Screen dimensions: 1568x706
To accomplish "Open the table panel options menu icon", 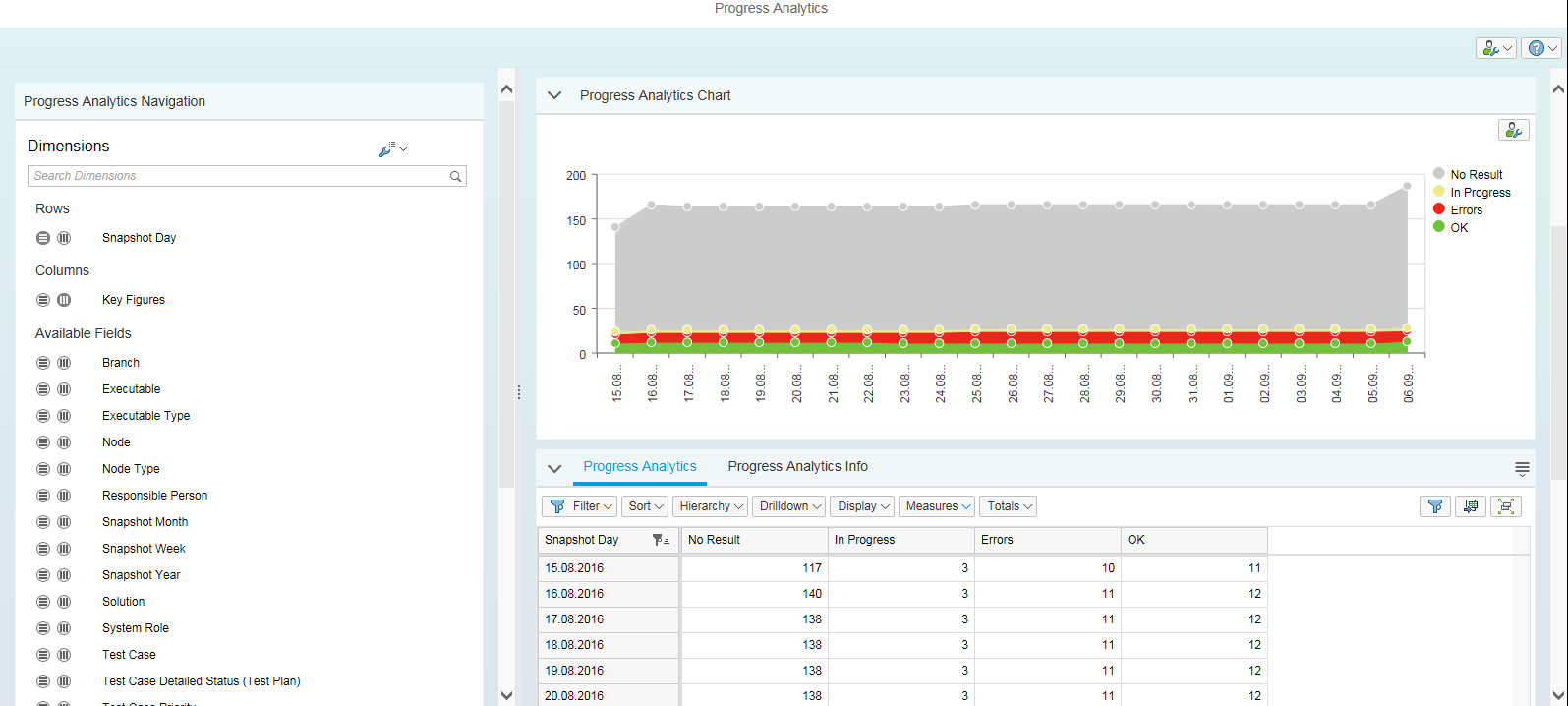I will (1522, 469).
